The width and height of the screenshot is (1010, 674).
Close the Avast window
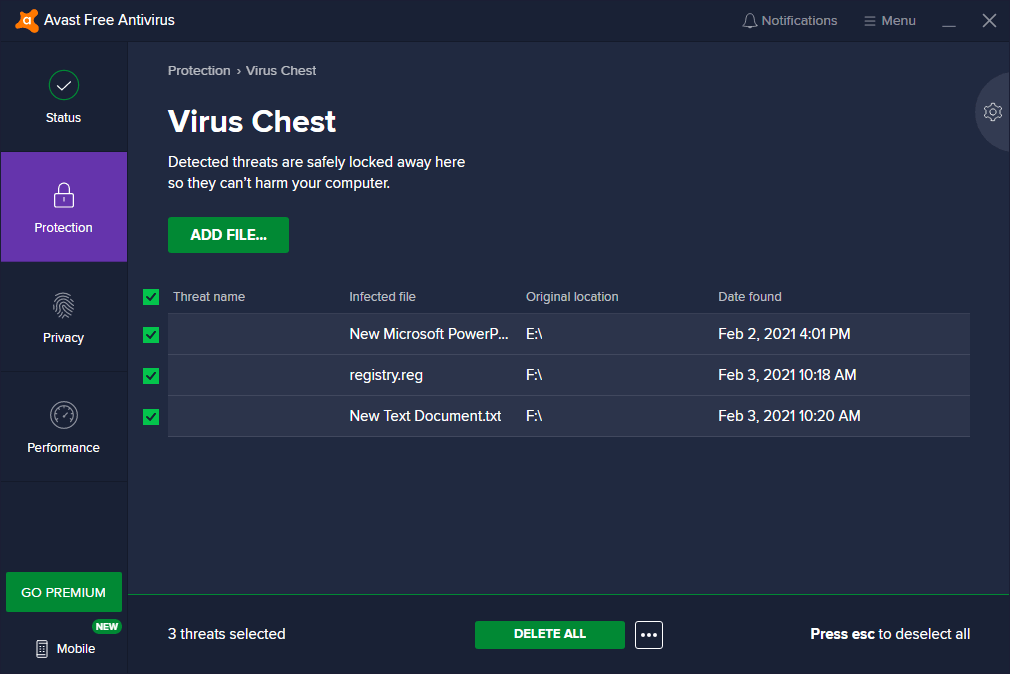tap(989, 21)
